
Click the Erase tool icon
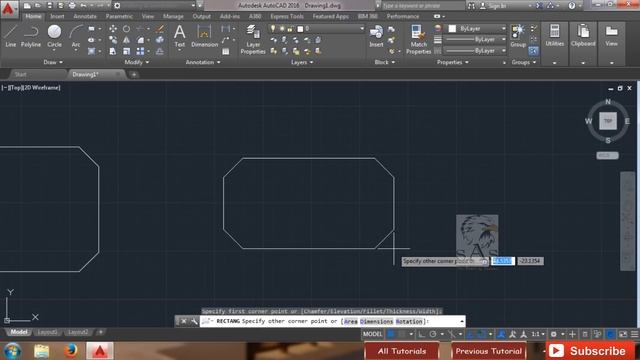(x=160, y=29)
